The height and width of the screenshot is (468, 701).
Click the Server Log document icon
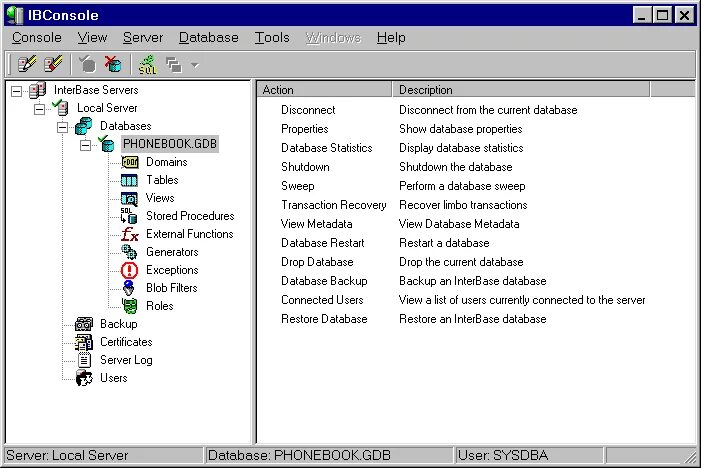pyautogui.click(x=84, y=360)
